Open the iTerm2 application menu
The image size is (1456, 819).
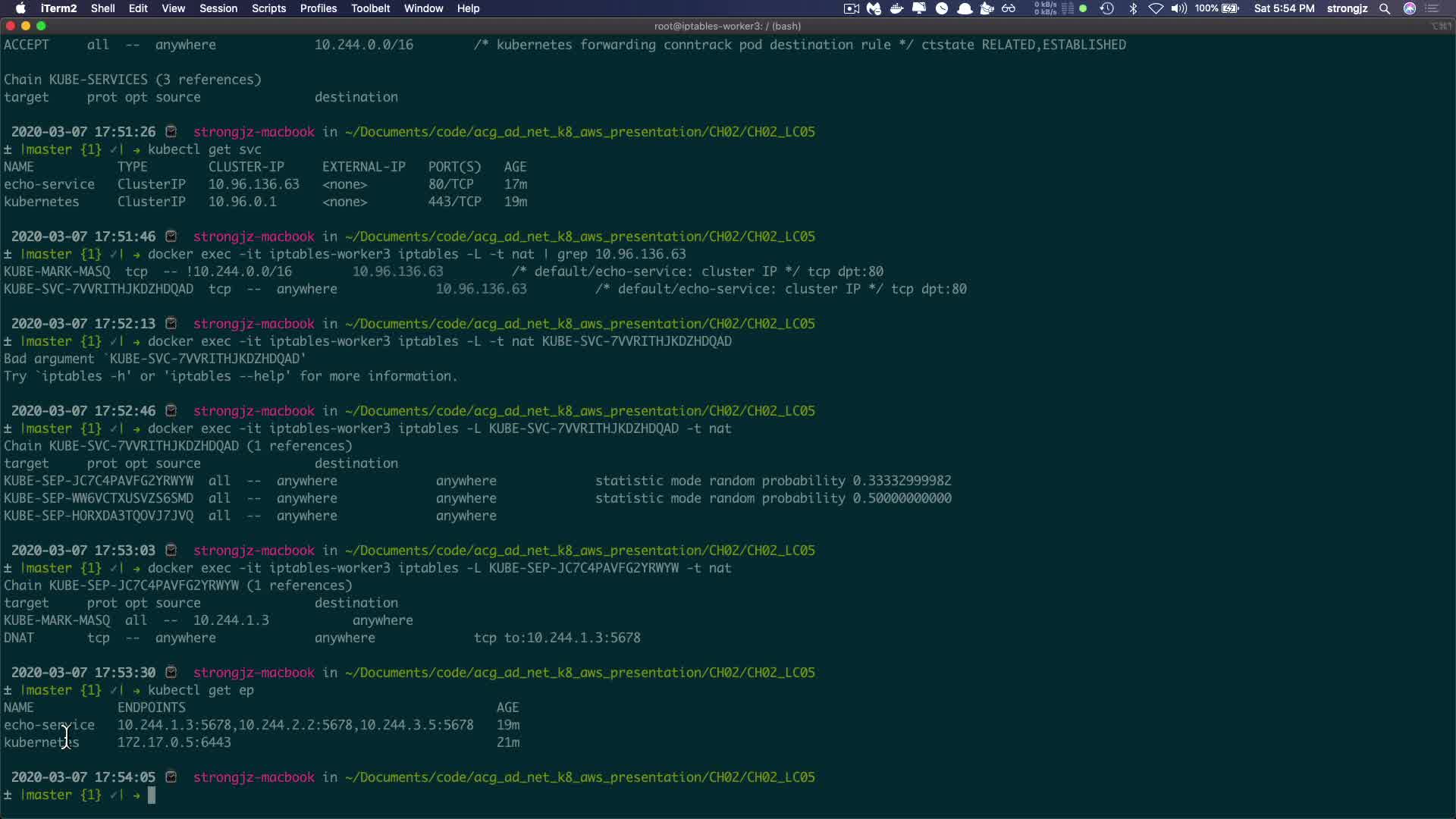point(58,8)
